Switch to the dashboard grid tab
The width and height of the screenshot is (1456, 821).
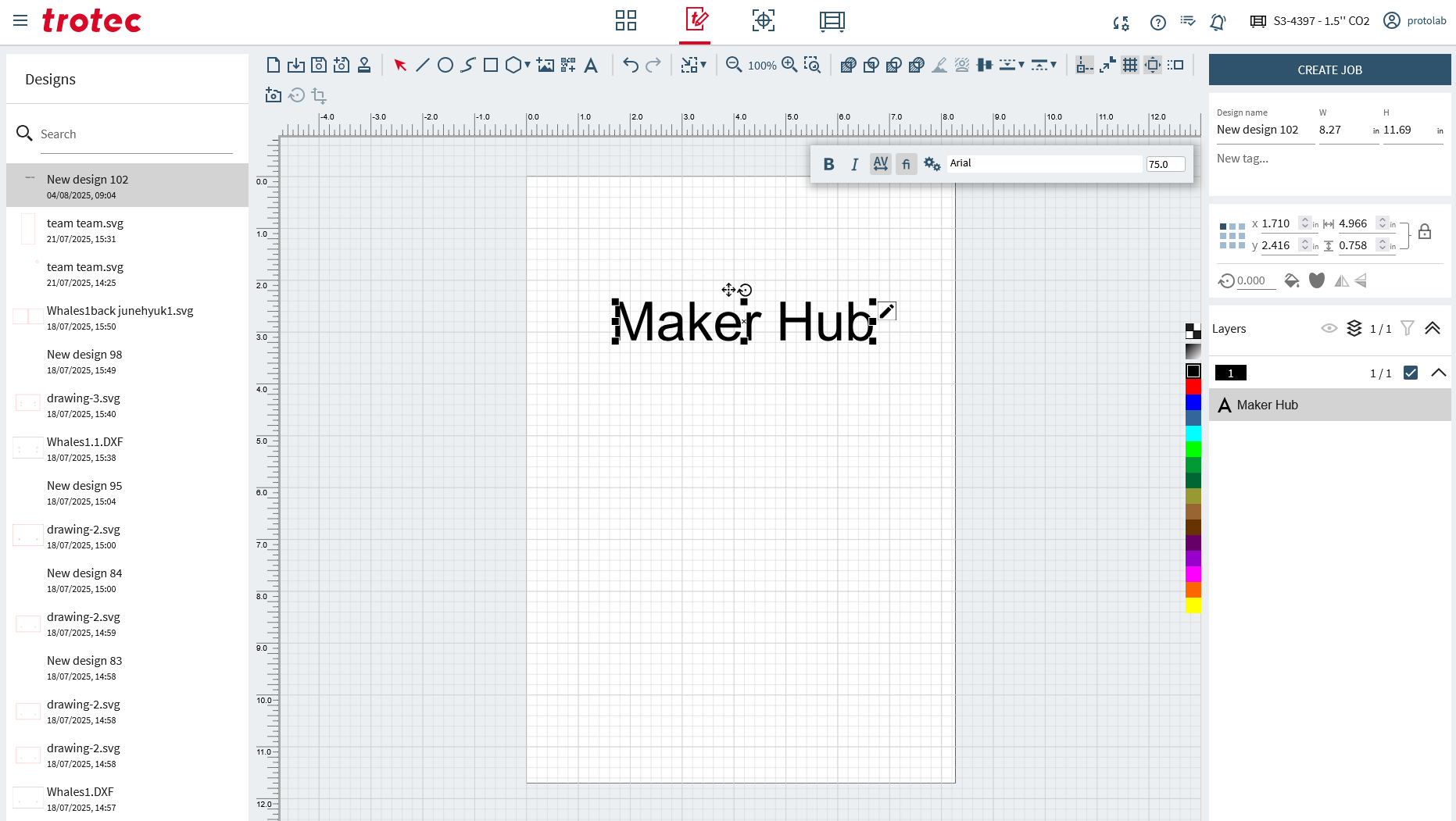626,21
